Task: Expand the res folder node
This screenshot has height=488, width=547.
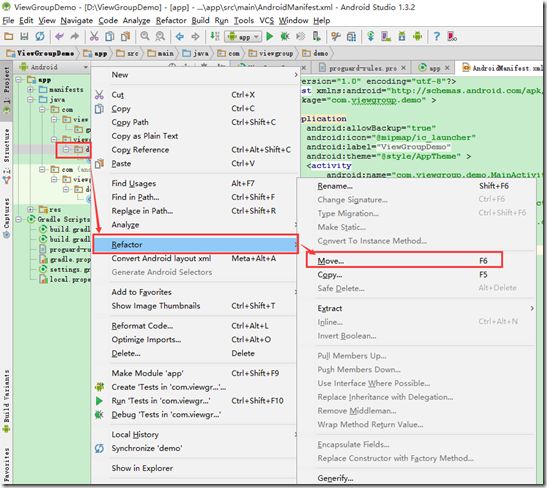Action: (x=31, y=209)
